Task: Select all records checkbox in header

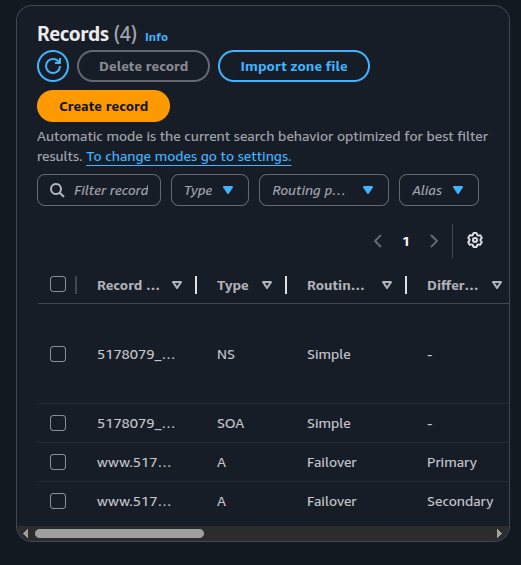Action: point(58,284)
